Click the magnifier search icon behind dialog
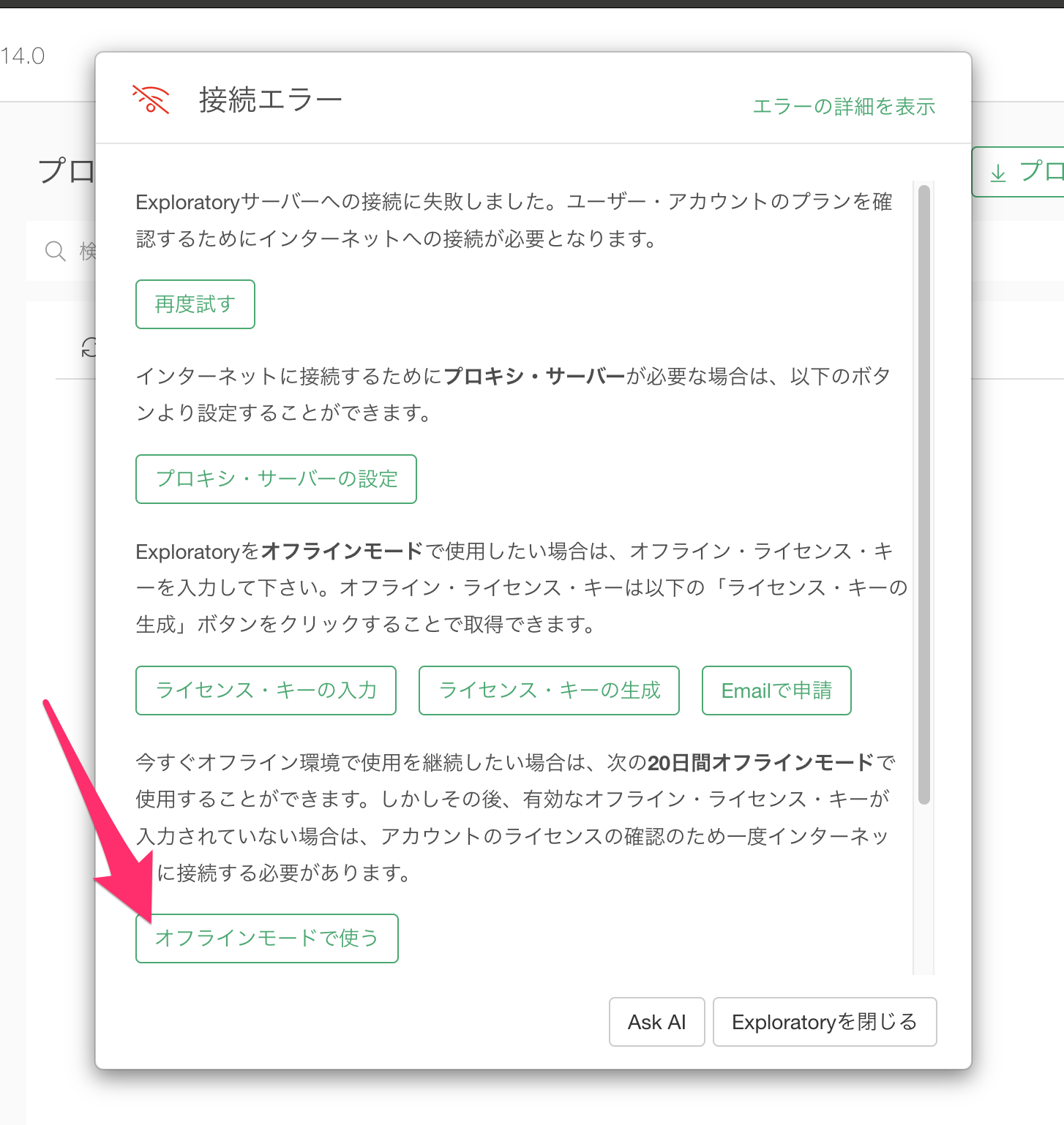This screenshot has width=1064, height=1125. click(x=56, y=252)
